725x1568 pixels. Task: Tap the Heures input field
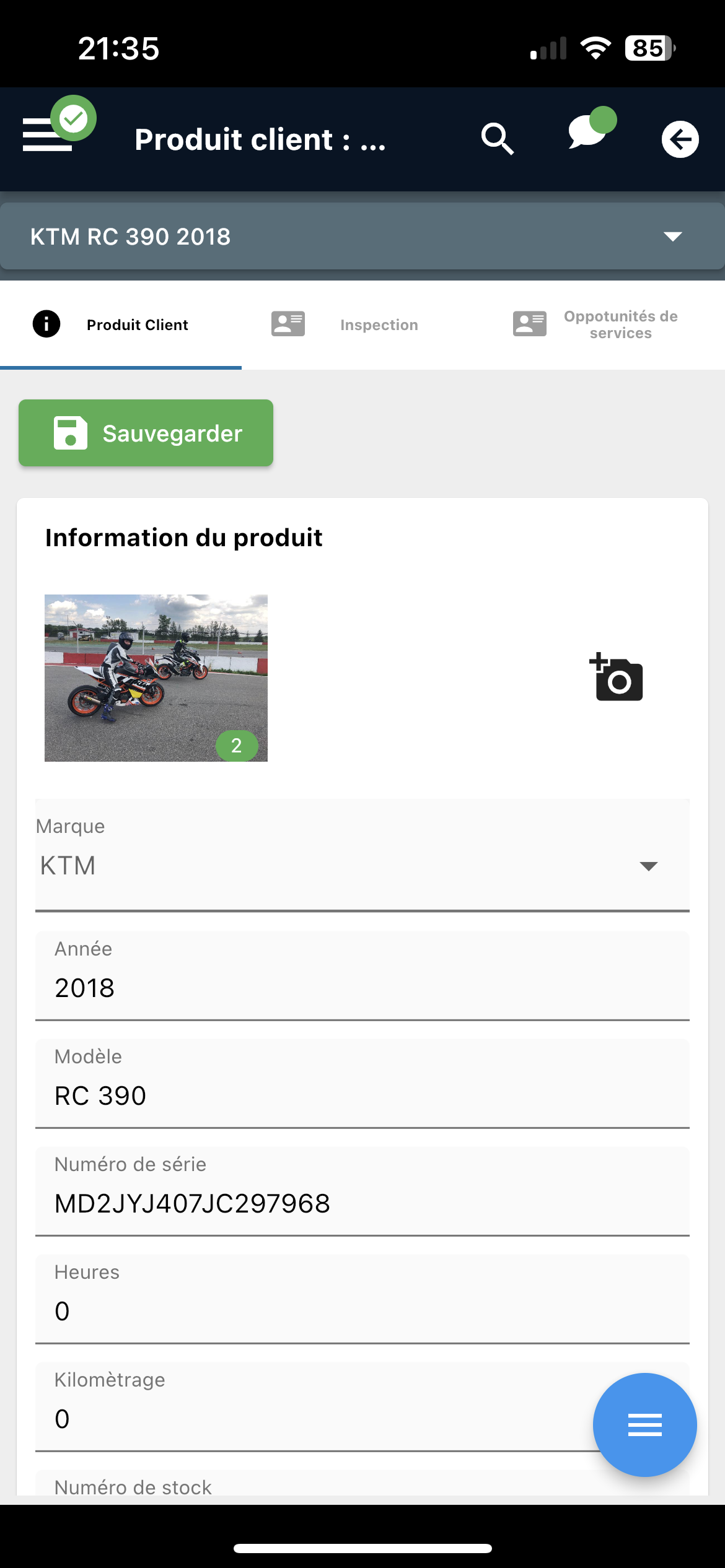[x=362, y=1299]
